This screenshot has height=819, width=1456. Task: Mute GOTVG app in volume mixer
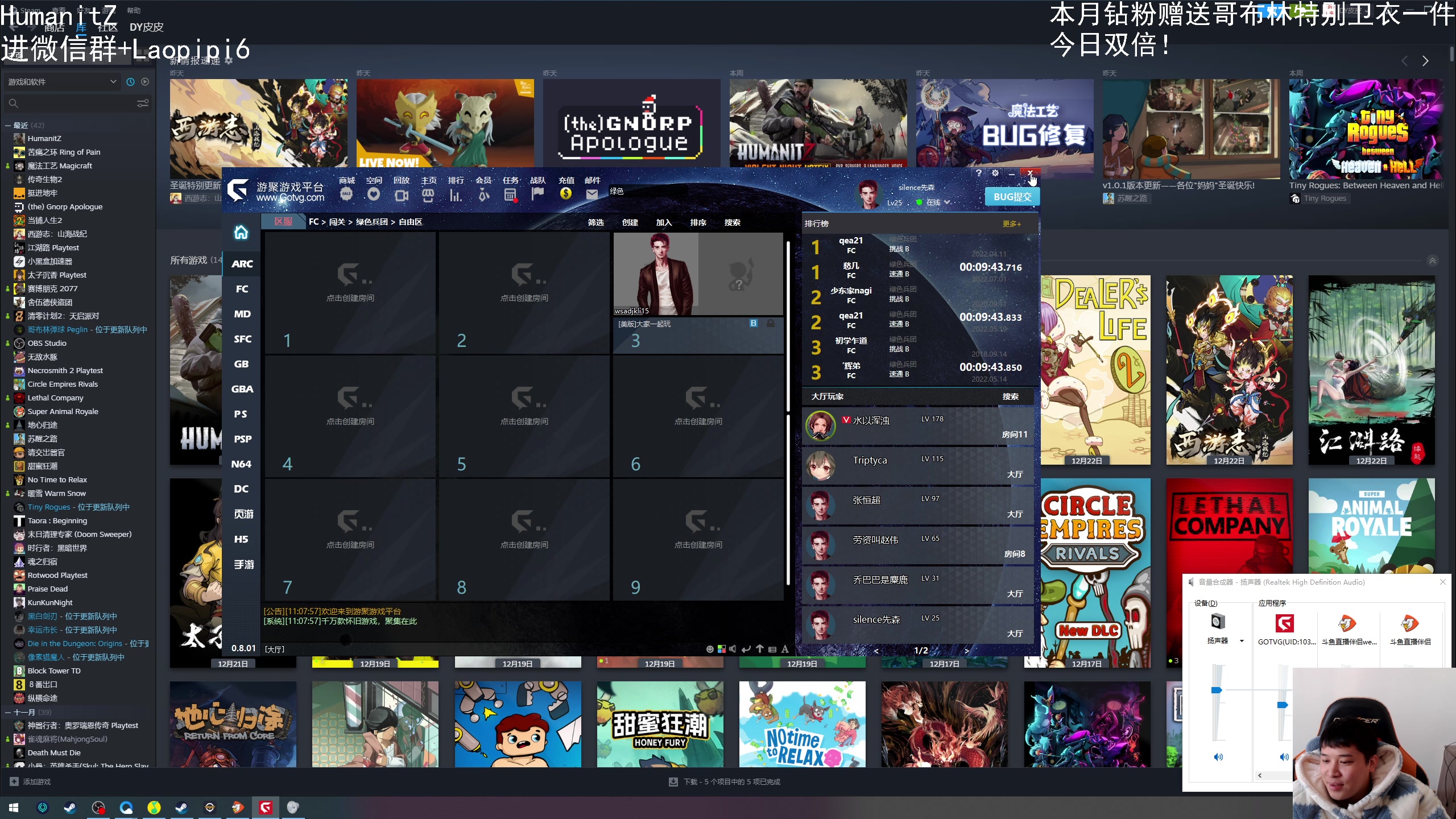click(1284, 757)
